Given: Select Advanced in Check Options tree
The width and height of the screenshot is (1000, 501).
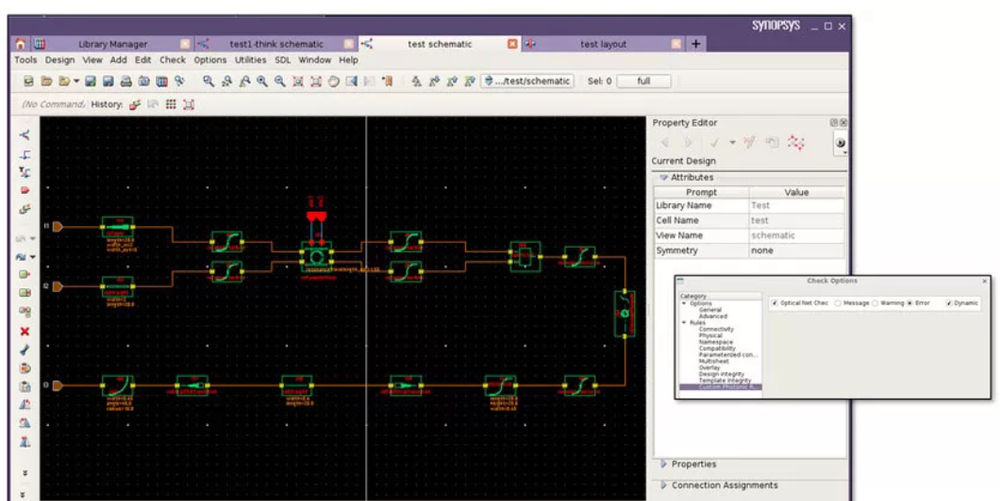Looking at the screenshot, I should pyautogui.click(x=712, y=316).
